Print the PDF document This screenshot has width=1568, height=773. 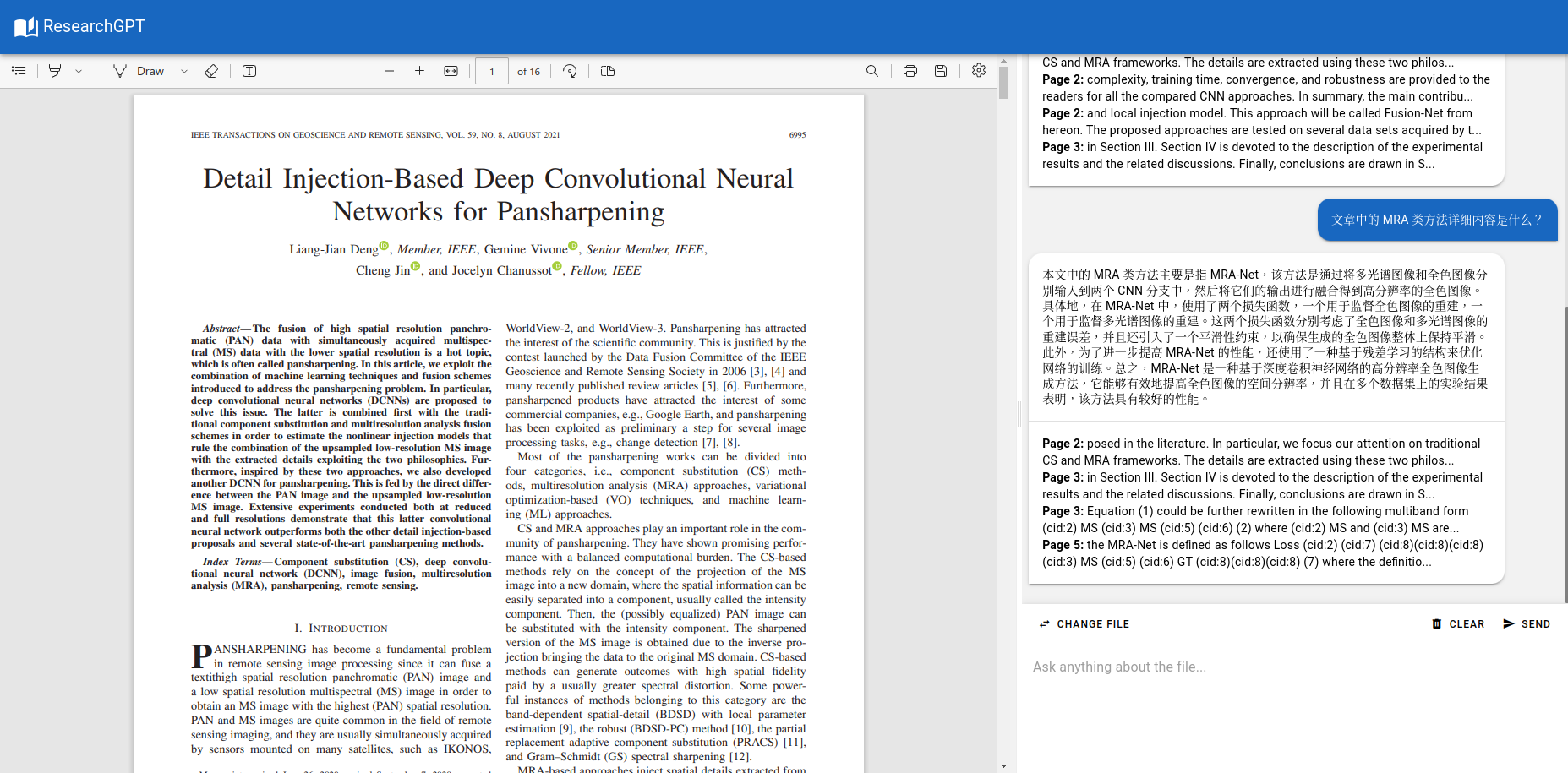tap(910, 71)
